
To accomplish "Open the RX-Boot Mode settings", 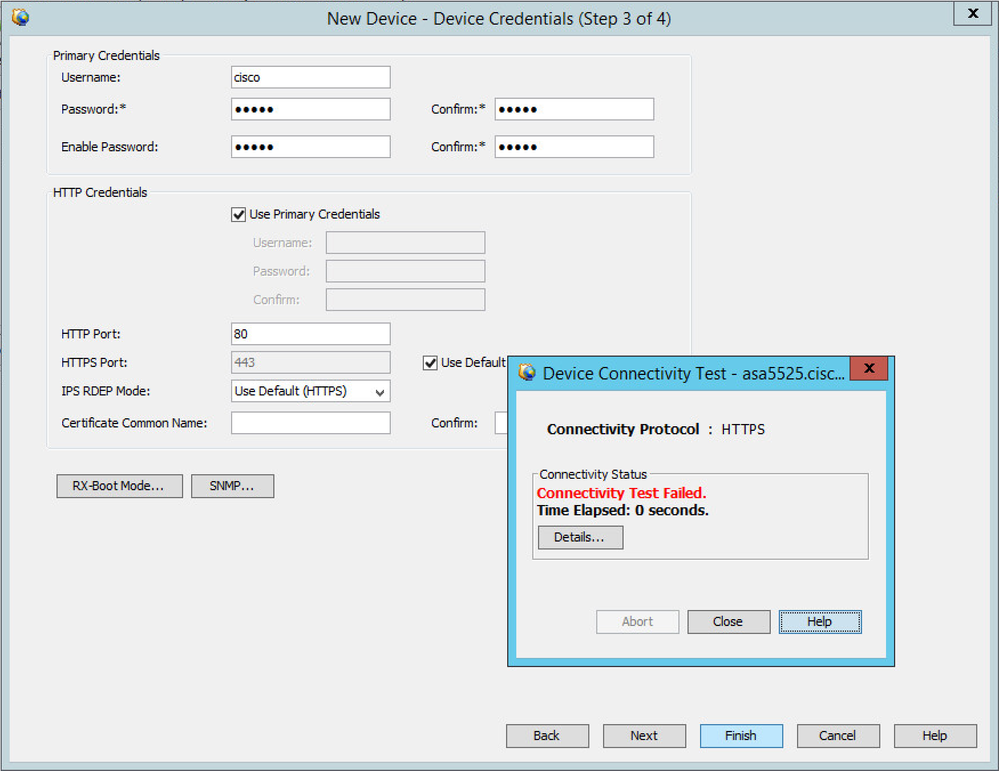I will [119, 486].
